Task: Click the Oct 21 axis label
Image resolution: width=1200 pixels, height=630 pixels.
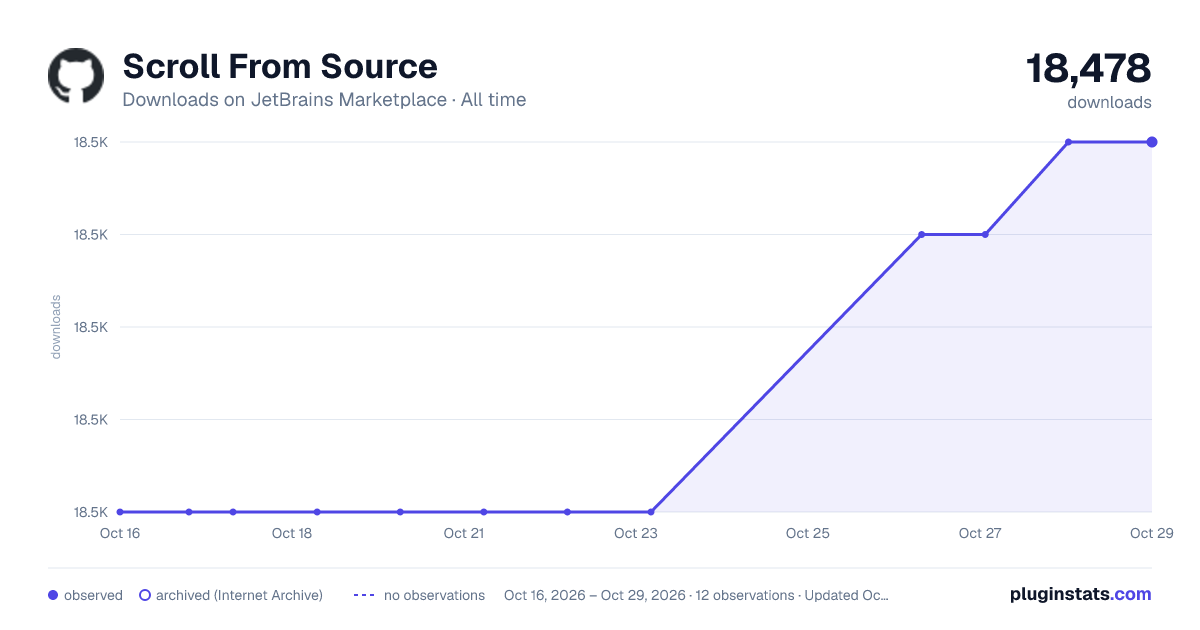Action: (x=464, y=533)
